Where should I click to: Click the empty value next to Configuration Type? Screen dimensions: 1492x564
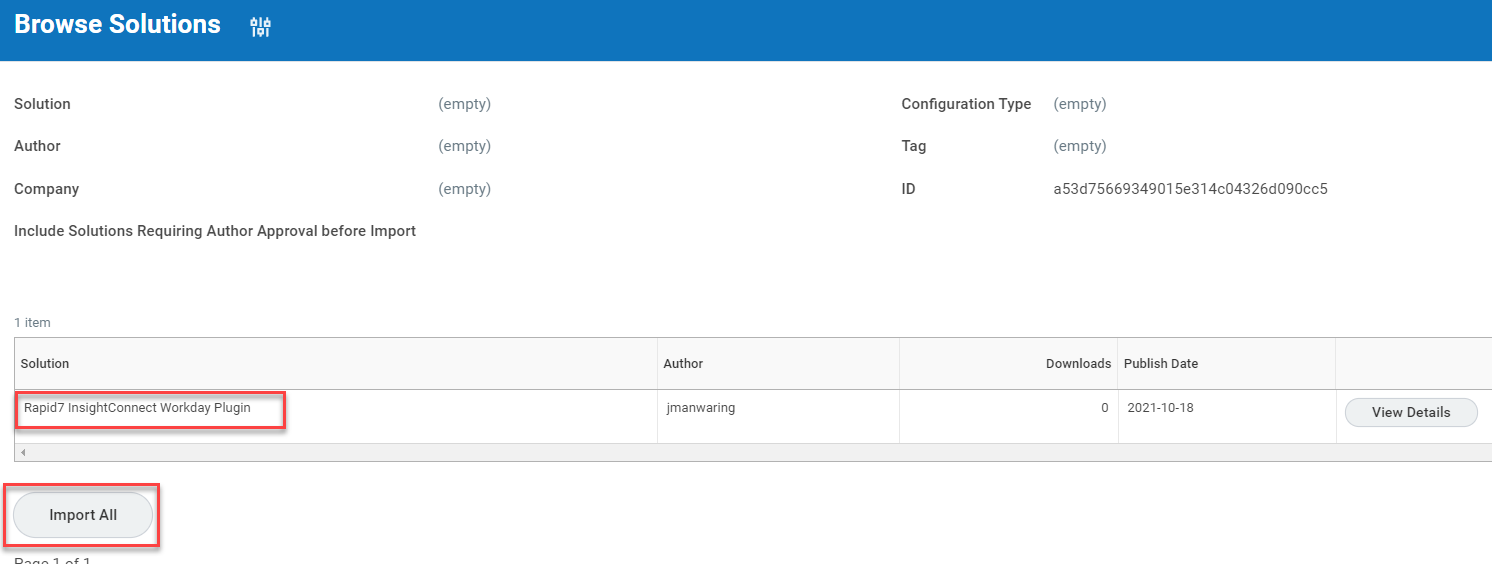pos(1079,104)
